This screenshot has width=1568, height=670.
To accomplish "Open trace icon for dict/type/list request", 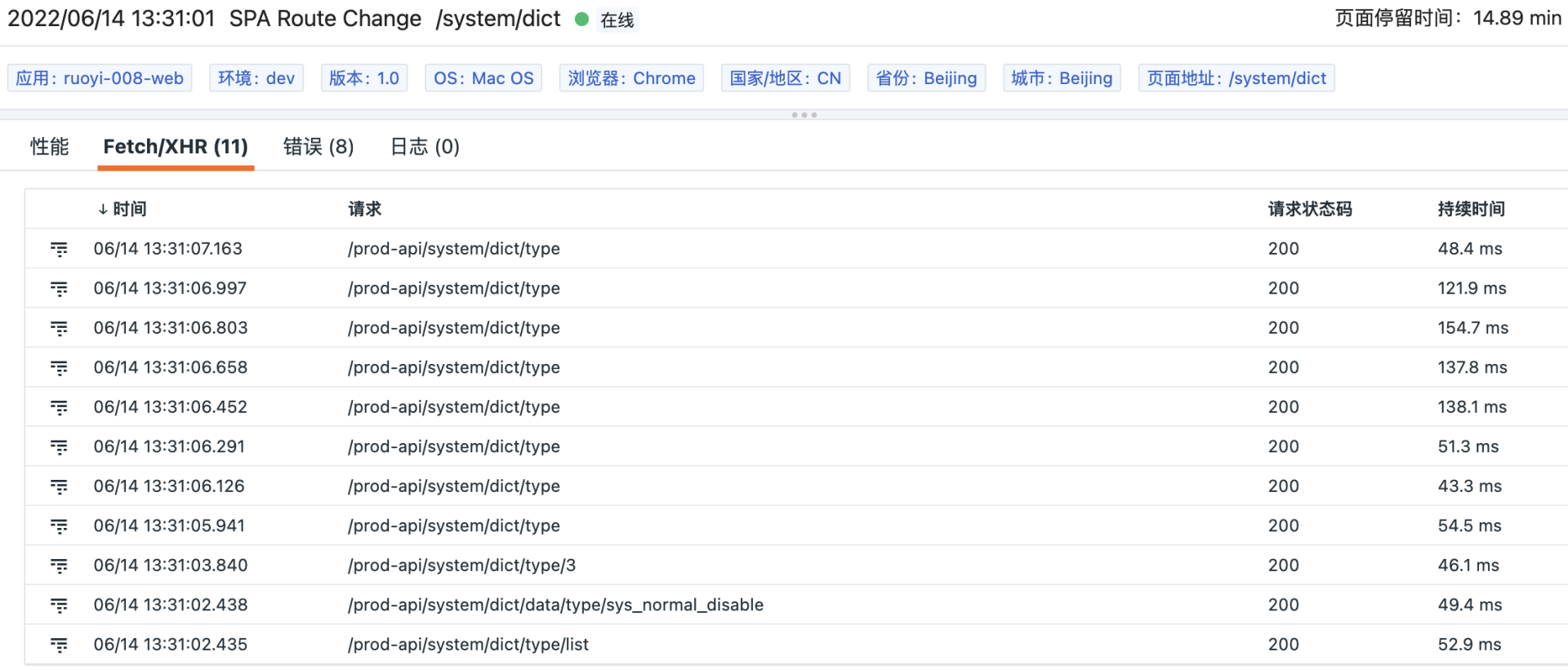I will pos(59,645).
